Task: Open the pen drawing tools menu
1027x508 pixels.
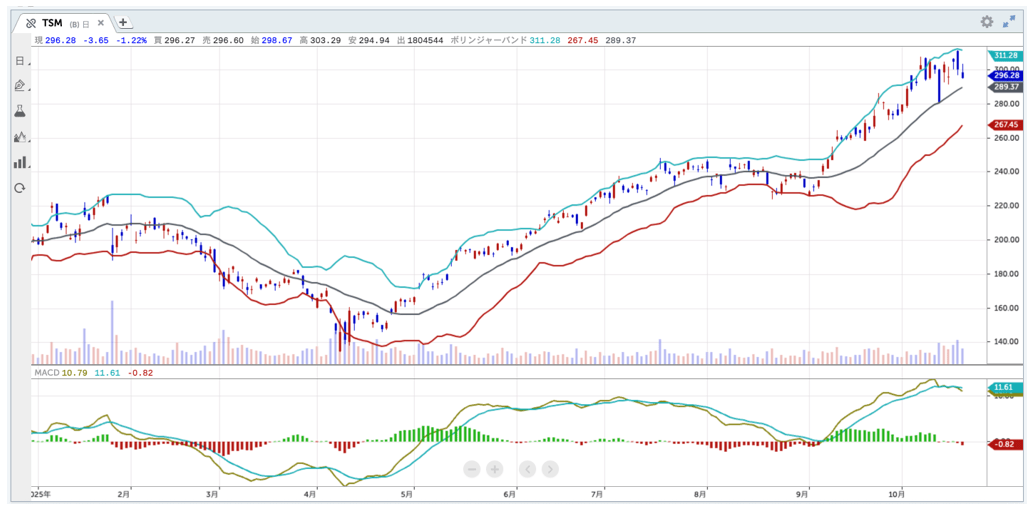Action: pos(19,86)
